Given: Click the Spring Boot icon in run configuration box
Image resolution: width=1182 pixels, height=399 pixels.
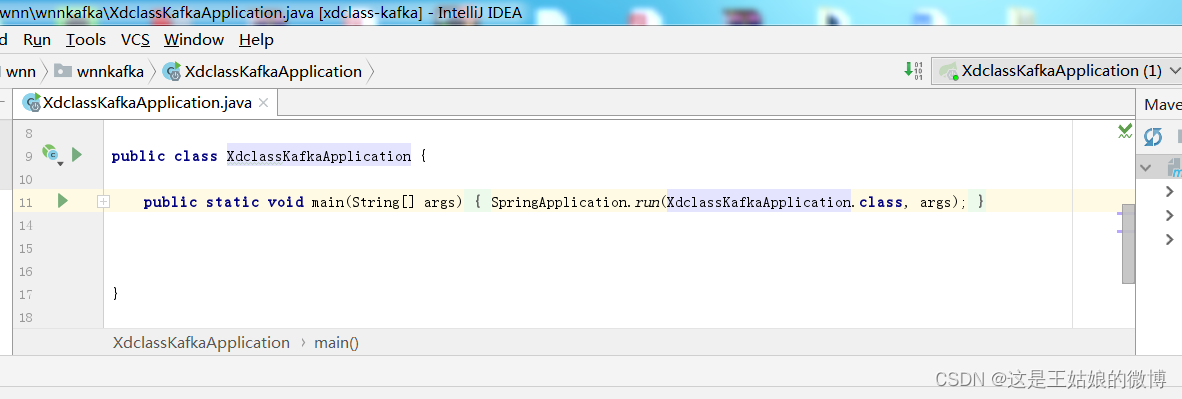Looking at the screenshot, I should coord(948,72).
